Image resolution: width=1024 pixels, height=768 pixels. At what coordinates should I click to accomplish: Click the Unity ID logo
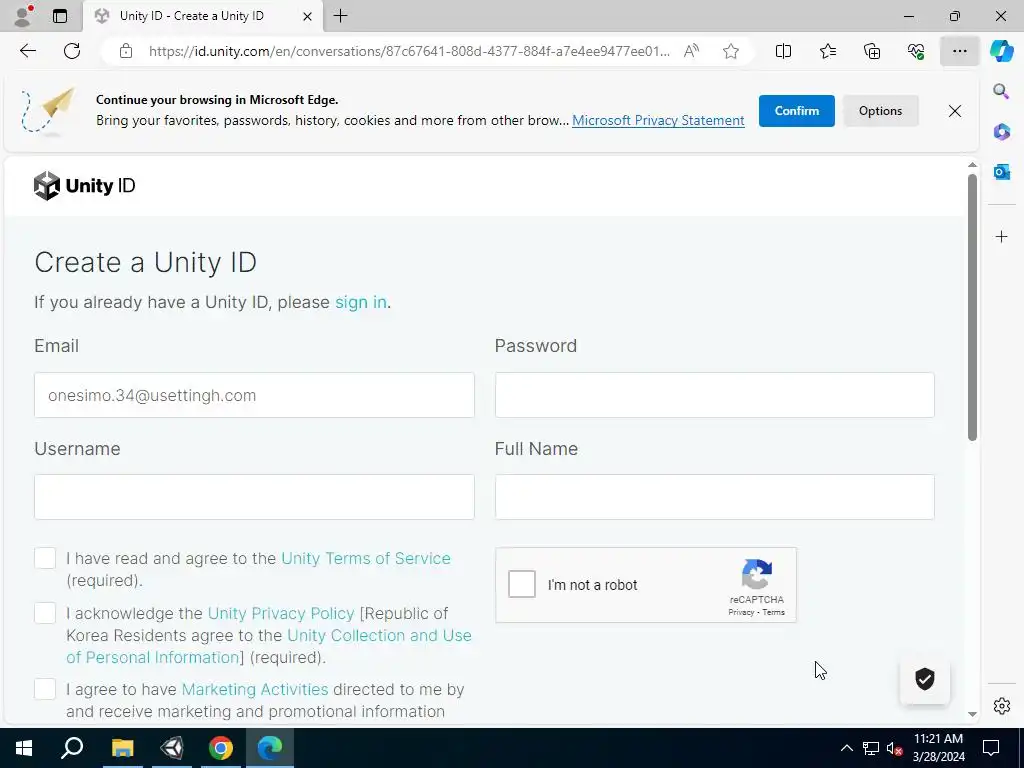(x=84, y=186)
